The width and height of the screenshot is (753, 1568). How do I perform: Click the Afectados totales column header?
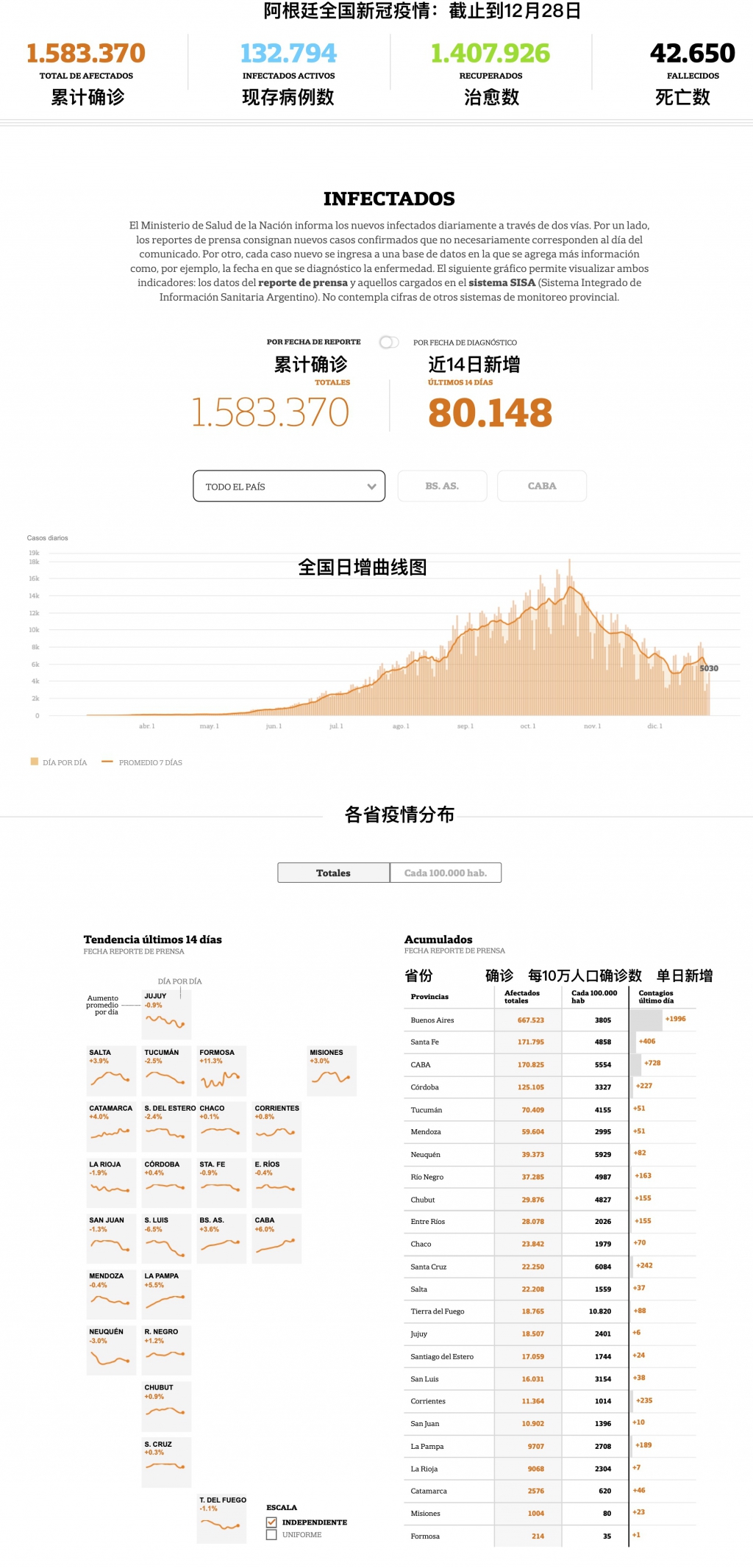pyautogui.click(x=522, y=997)
